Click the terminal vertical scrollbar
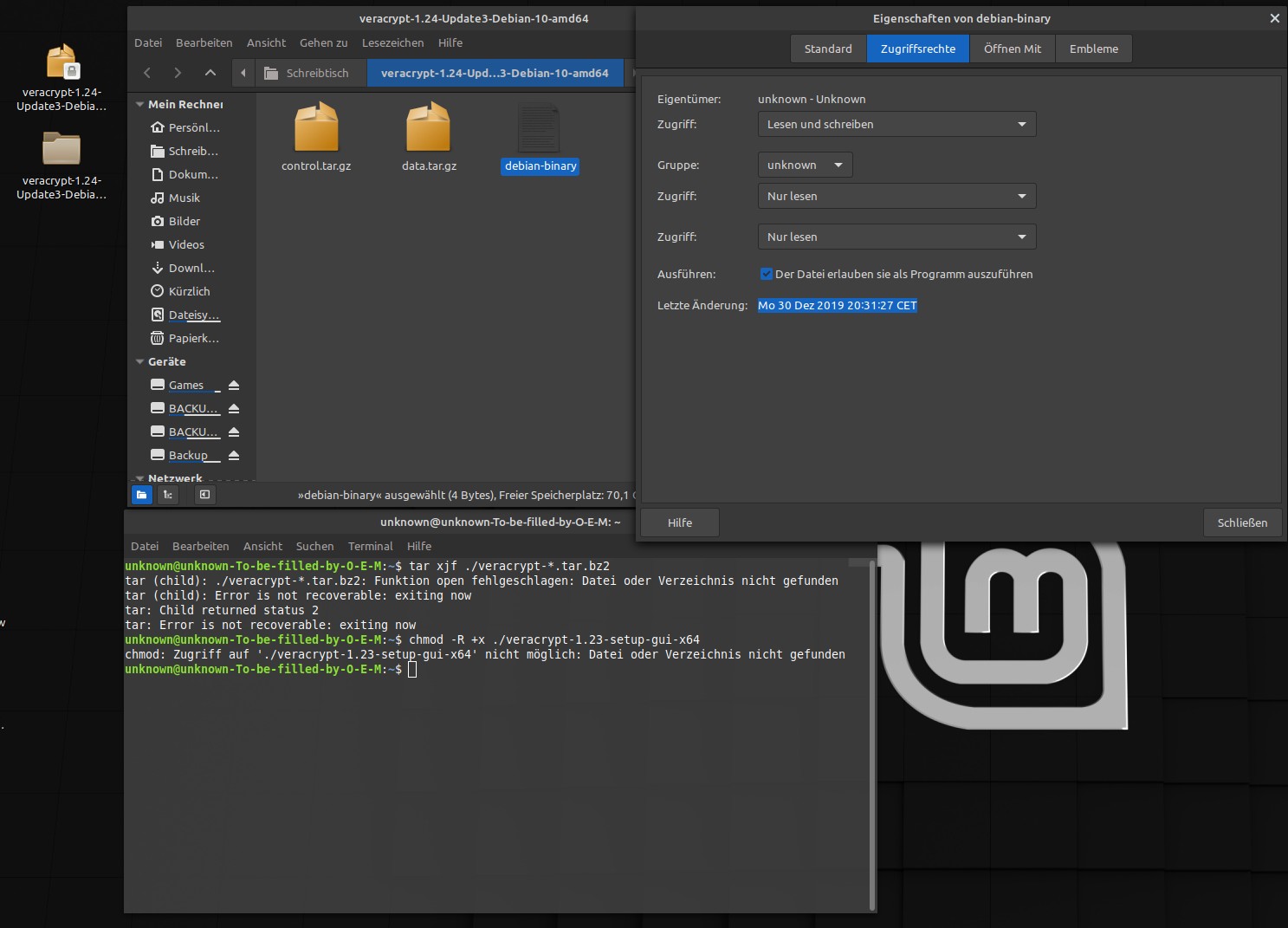1288x928 pixels. (871, 734)
